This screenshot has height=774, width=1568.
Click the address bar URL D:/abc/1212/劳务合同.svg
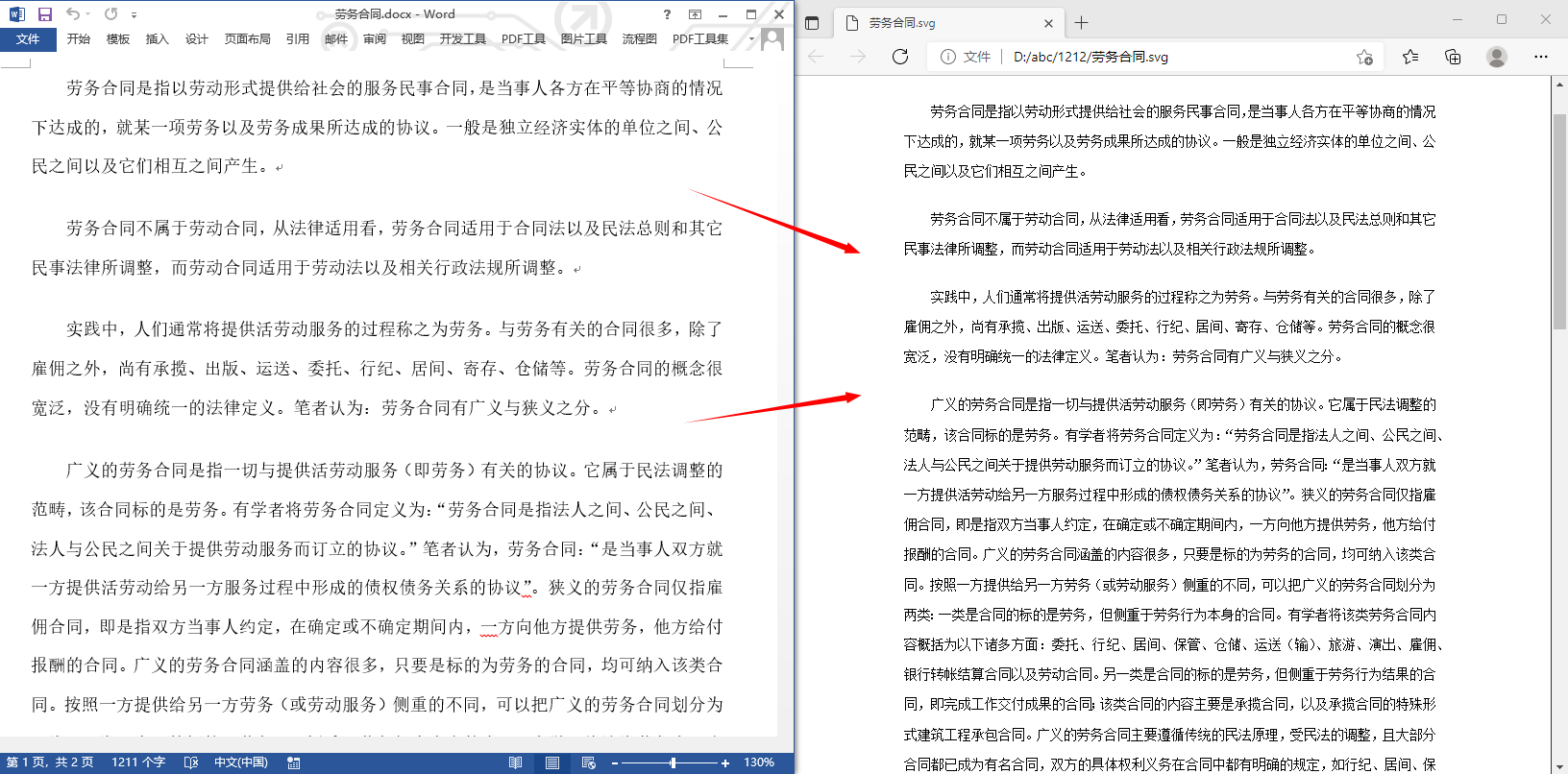(x=1090, y=57)
